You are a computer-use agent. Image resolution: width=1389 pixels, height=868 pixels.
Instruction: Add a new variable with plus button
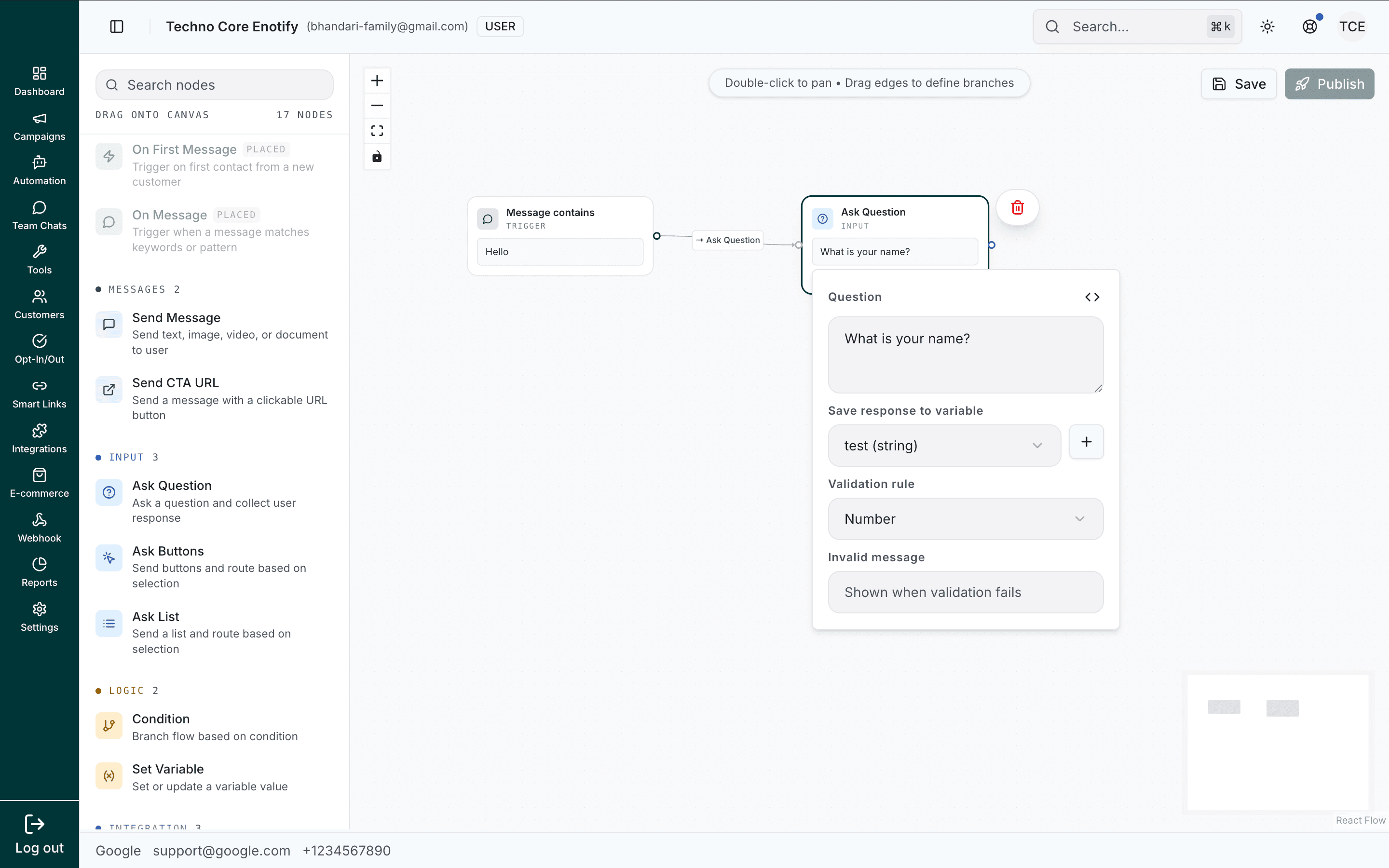[x=1086, y=441]
